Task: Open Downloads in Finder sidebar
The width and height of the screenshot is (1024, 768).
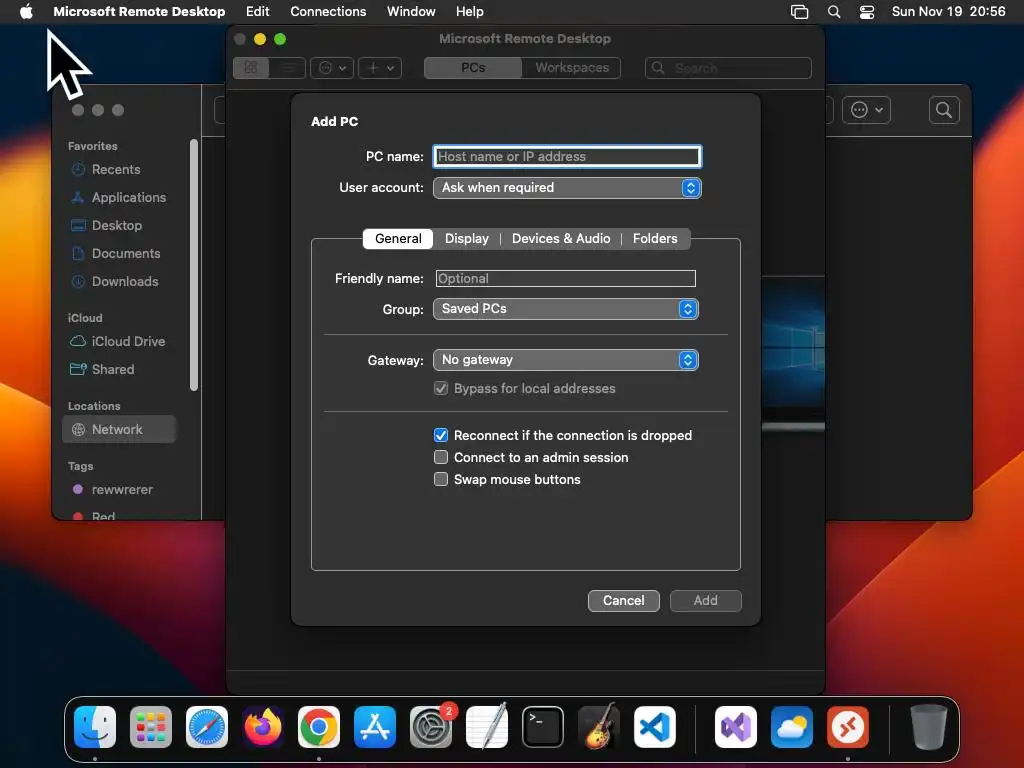Action: pos(125,282)
